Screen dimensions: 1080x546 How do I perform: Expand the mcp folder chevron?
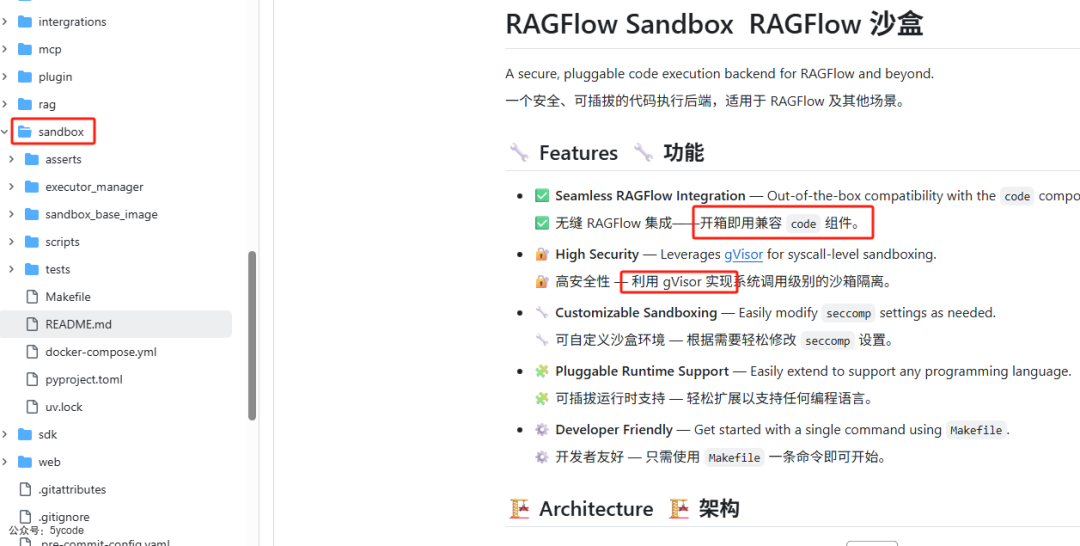point(4,49)
